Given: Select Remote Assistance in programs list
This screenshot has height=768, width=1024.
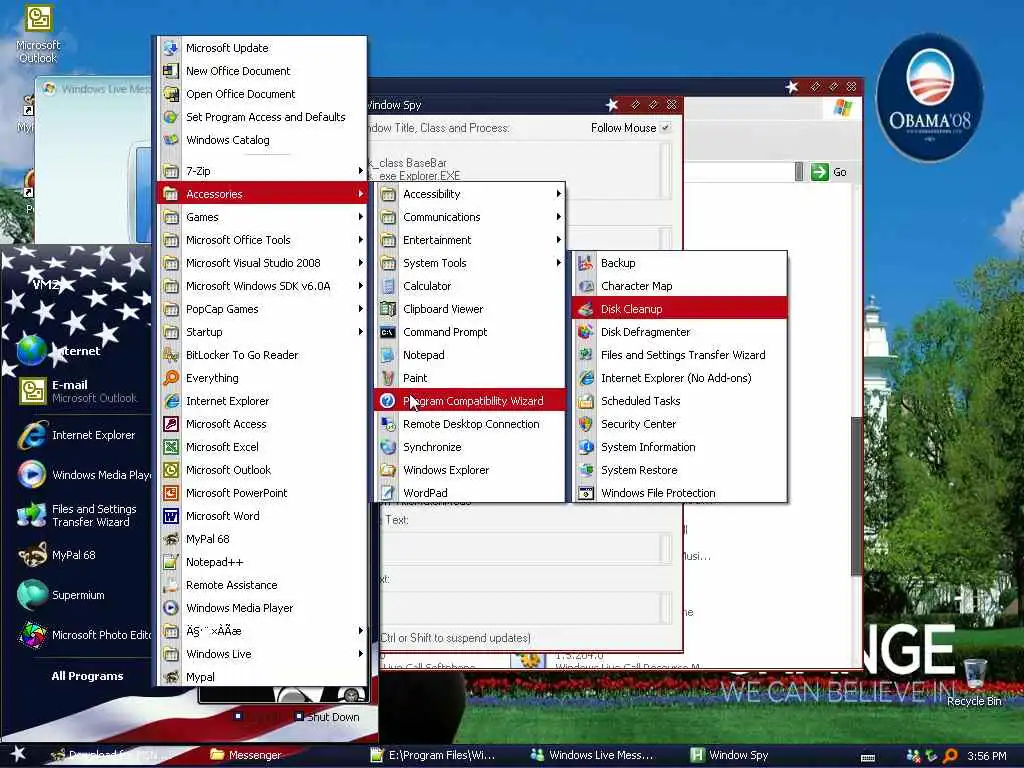Looking at the screenshot, I should point(264,584).
